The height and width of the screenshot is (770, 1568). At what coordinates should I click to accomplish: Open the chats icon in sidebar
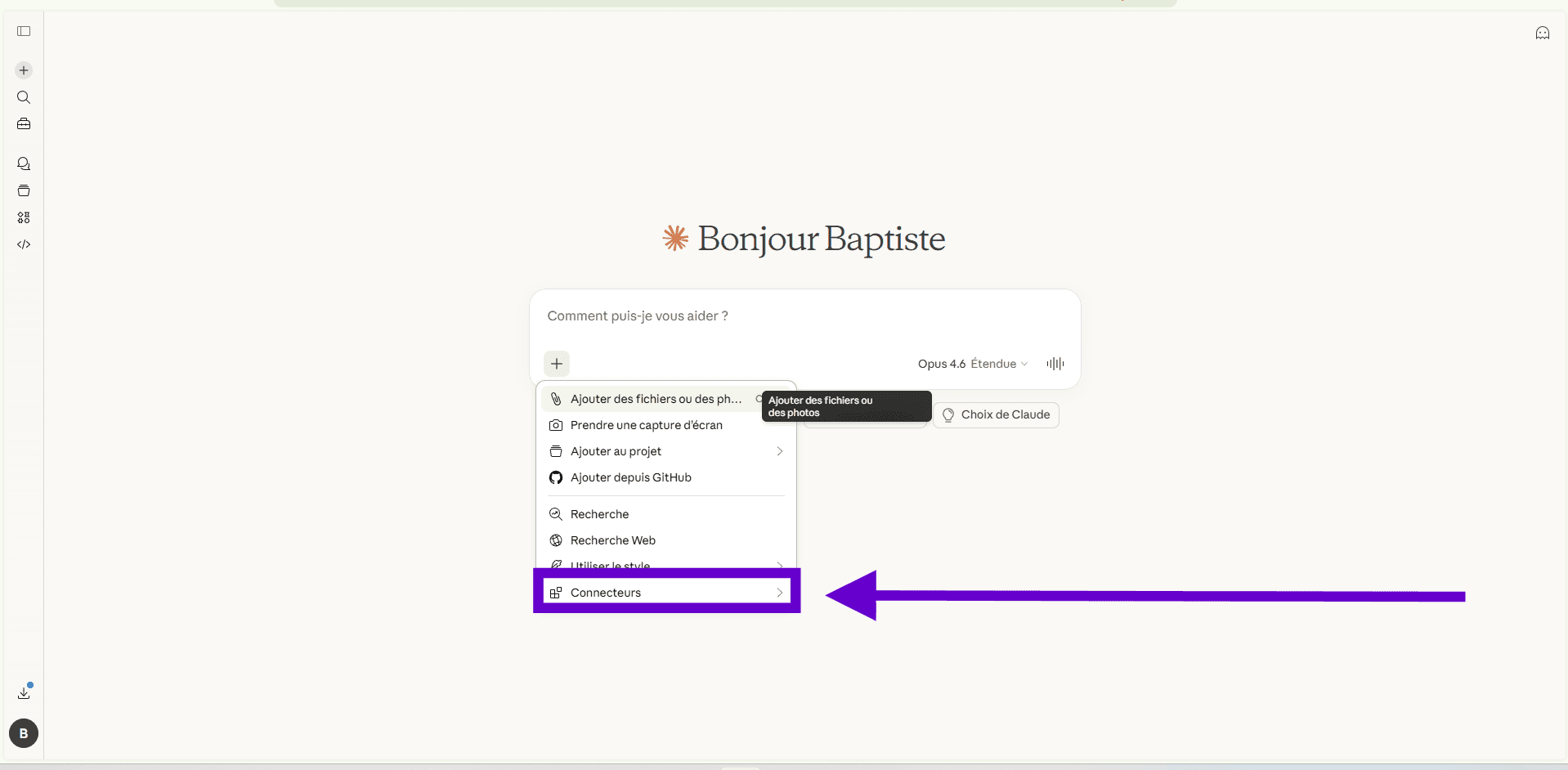(24, 163)
